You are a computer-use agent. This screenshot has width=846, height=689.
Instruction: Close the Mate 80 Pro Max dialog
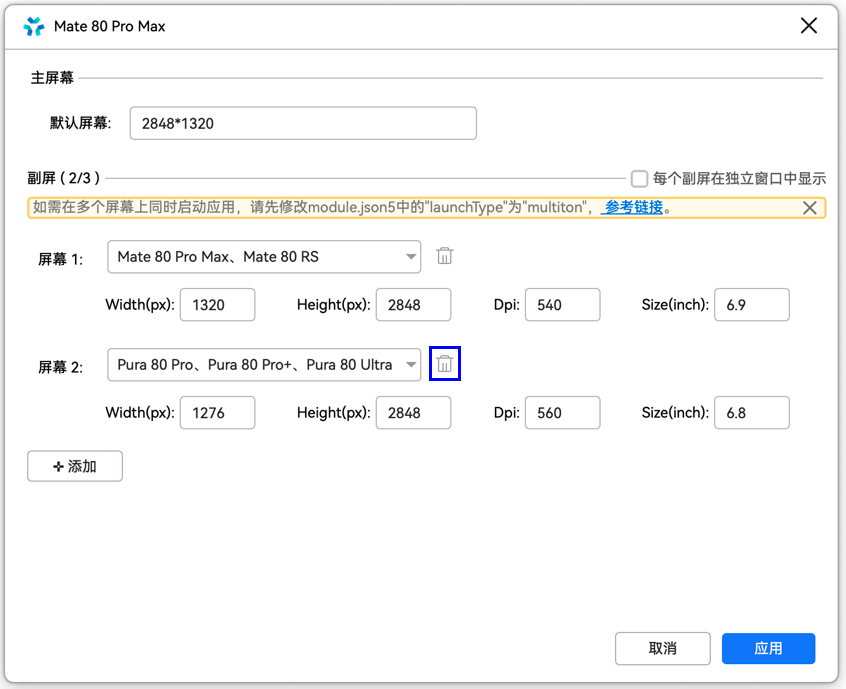tap(809, 26)
